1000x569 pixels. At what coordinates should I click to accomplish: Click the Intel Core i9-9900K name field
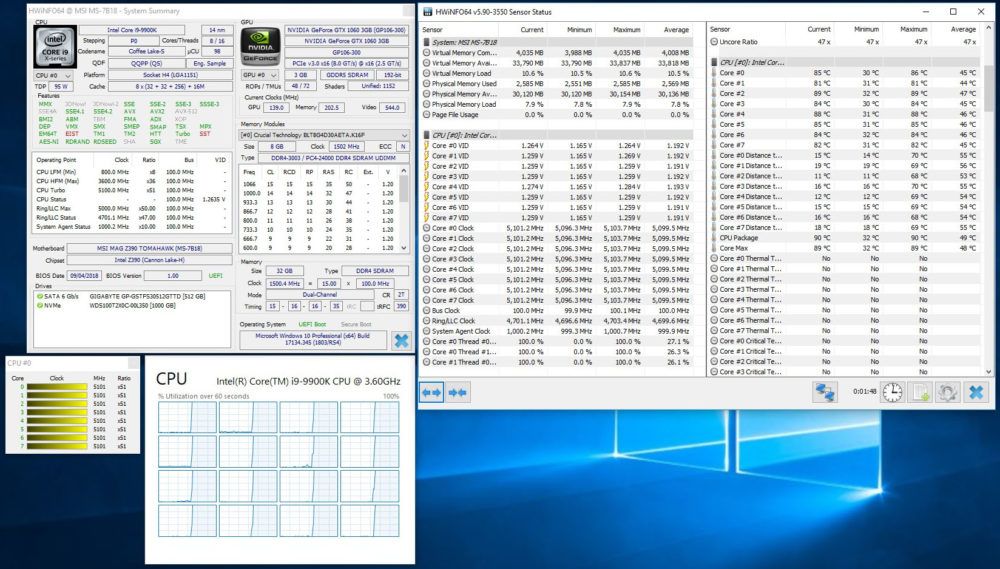tap(131, 30)
